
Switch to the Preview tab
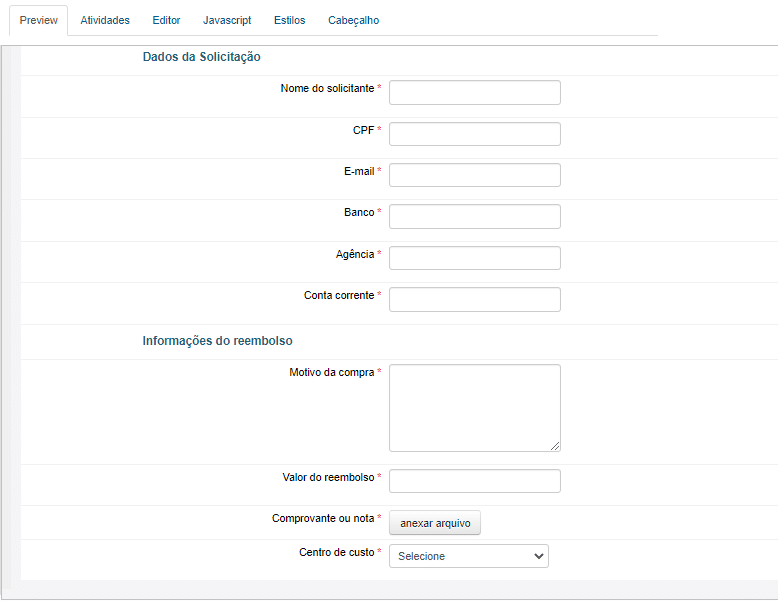pos(38,20)
